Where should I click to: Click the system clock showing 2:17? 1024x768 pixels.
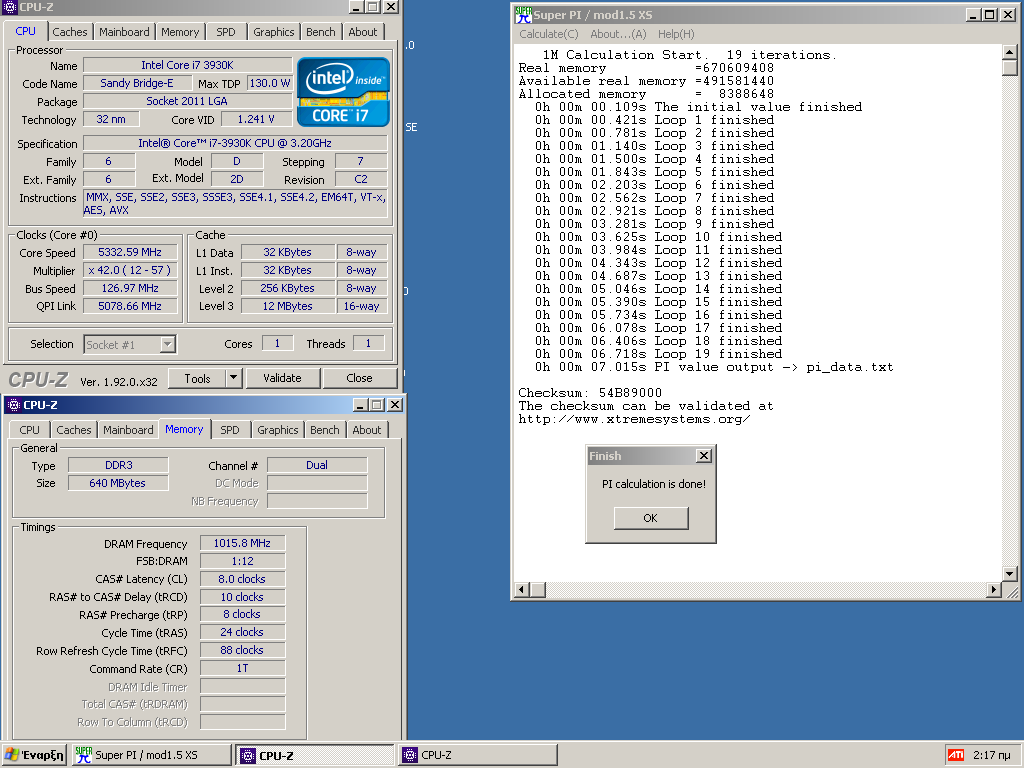click(x=991, y=755)
